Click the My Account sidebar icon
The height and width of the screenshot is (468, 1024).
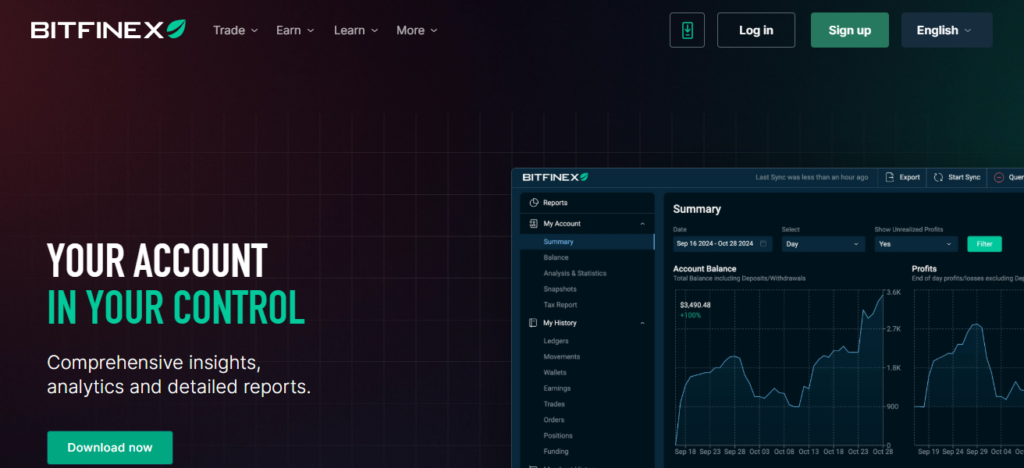pos(534,224)
